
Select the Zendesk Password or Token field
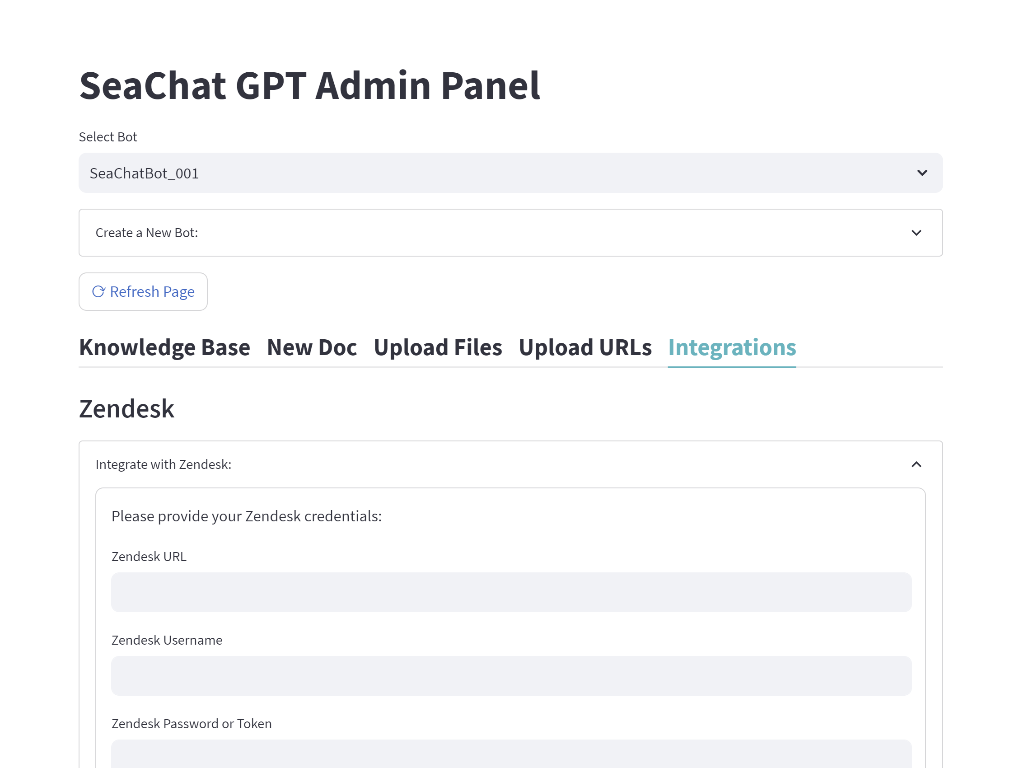pos(510,754)
